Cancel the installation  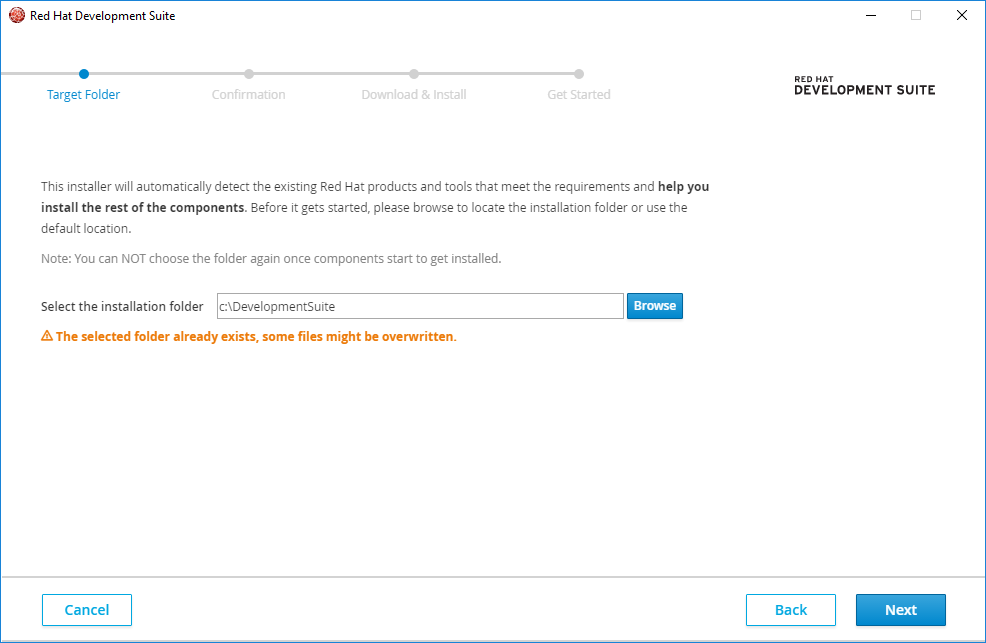click(87, 610)
